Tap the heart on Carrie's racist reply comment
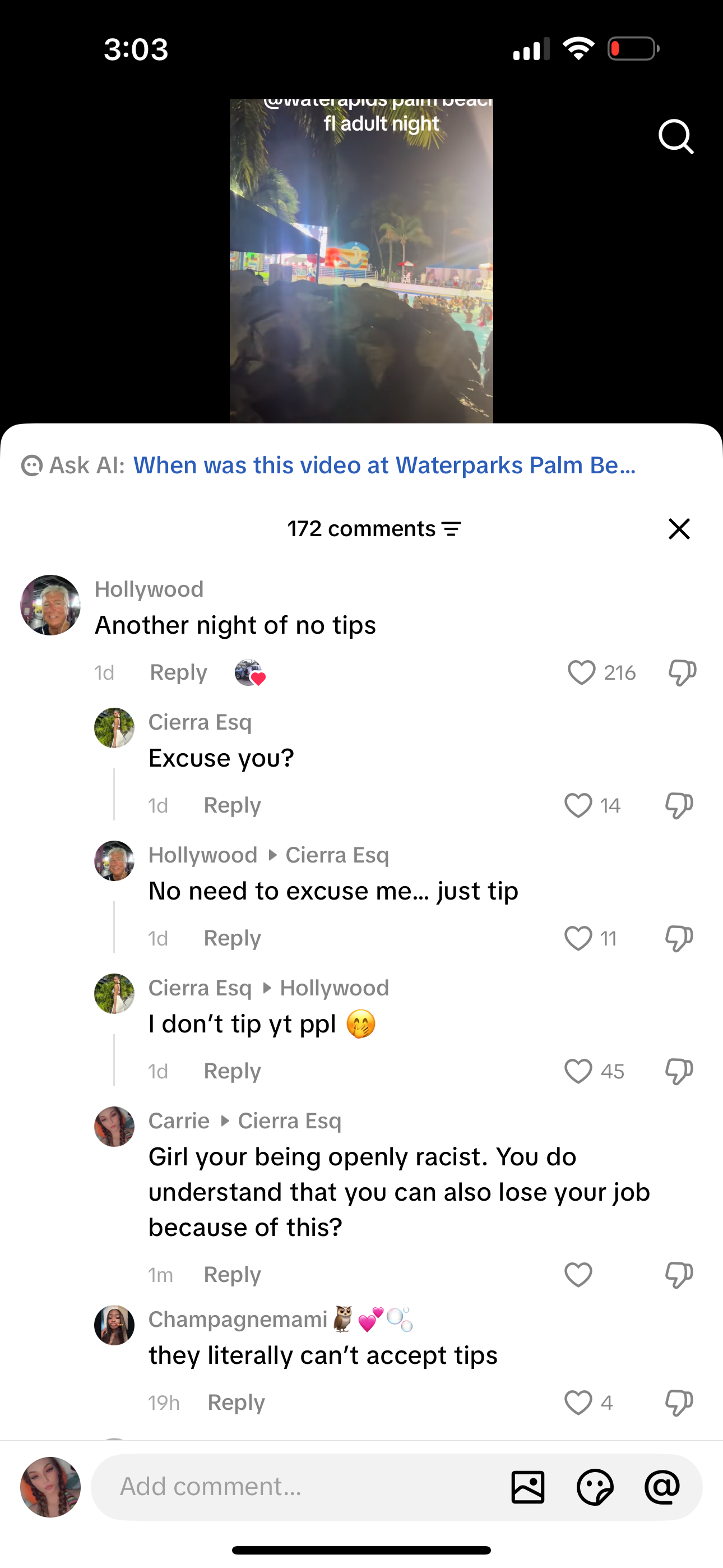The width and height of the screenshot is (723, 1568). tap(578, 1275)
